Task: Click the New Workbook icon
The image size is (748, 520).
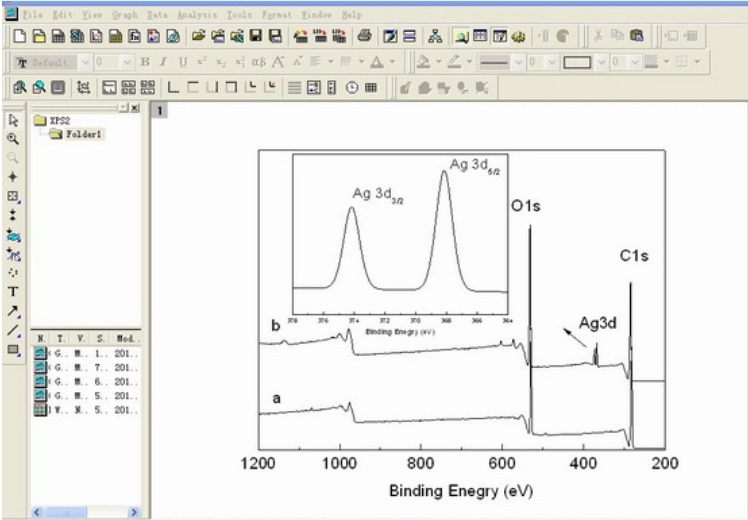Action: tap(58, 36)
